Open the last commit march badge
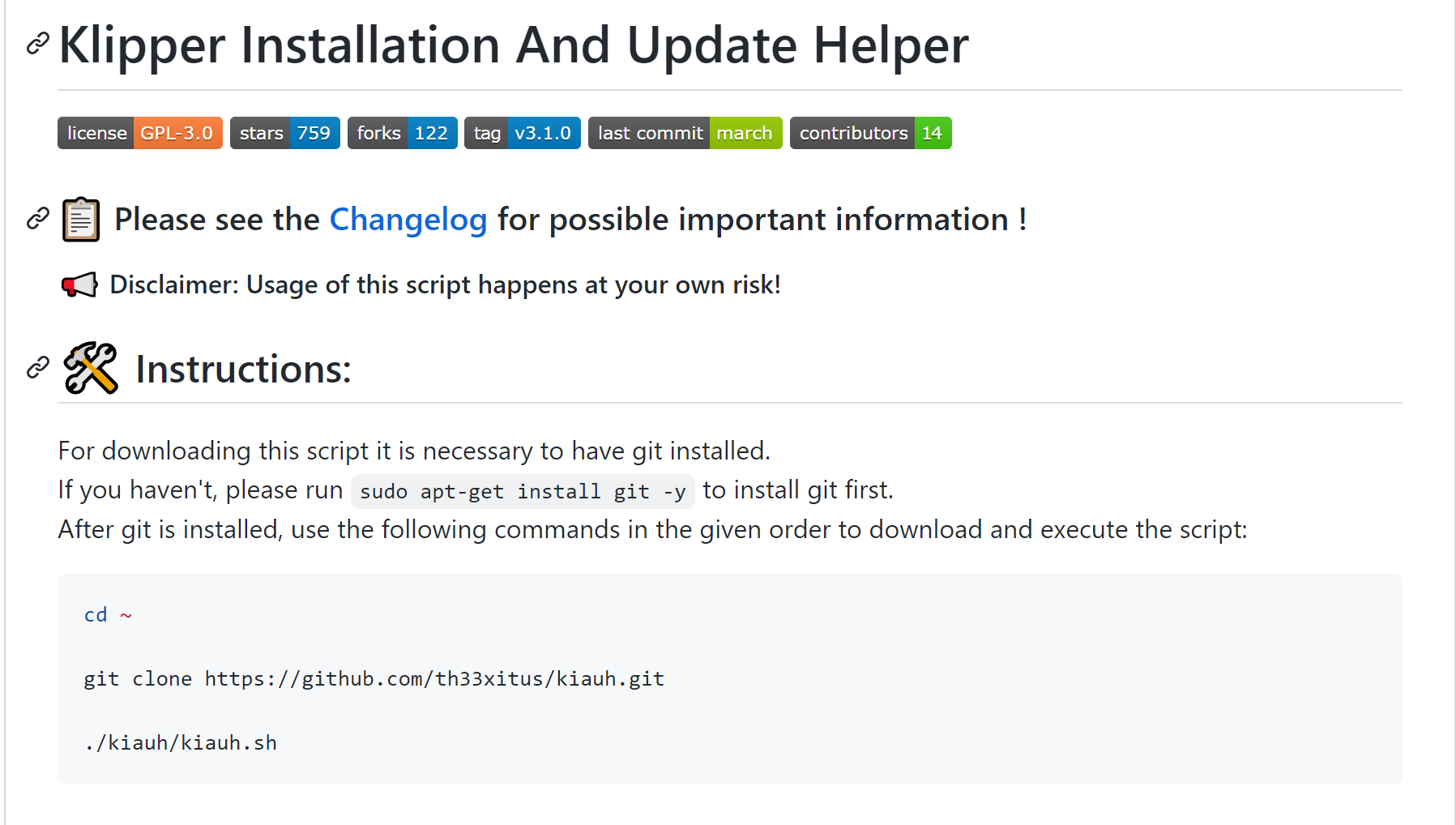The image size is (1456, 825). coord(685,133)
